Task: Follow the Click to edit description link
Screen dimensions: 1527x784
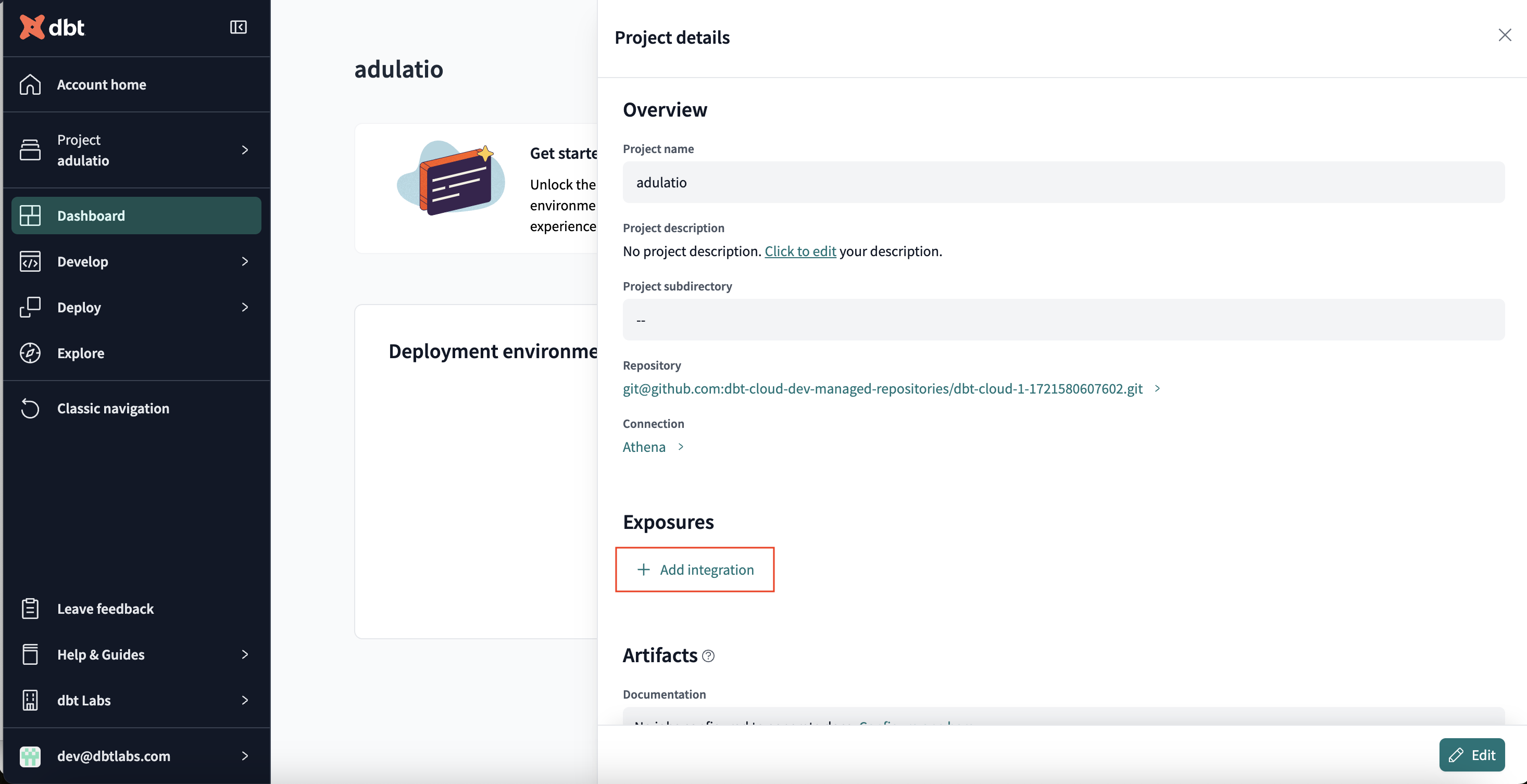Action: 800,251
